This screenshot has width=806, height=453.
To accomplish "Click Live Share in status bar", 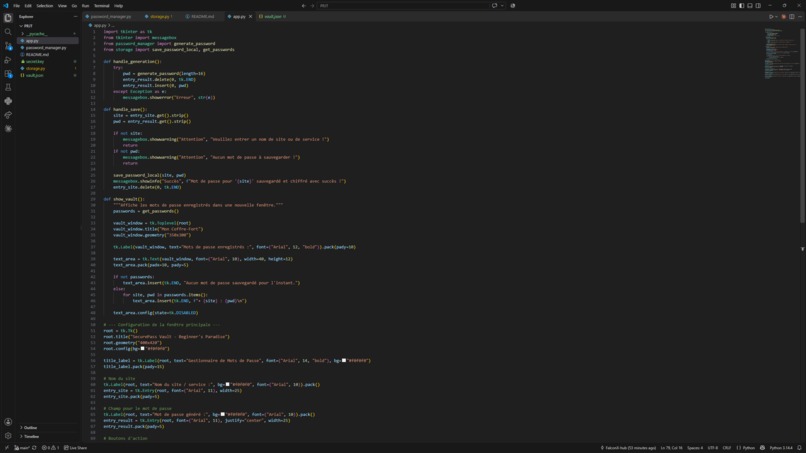I will (76, 448).
